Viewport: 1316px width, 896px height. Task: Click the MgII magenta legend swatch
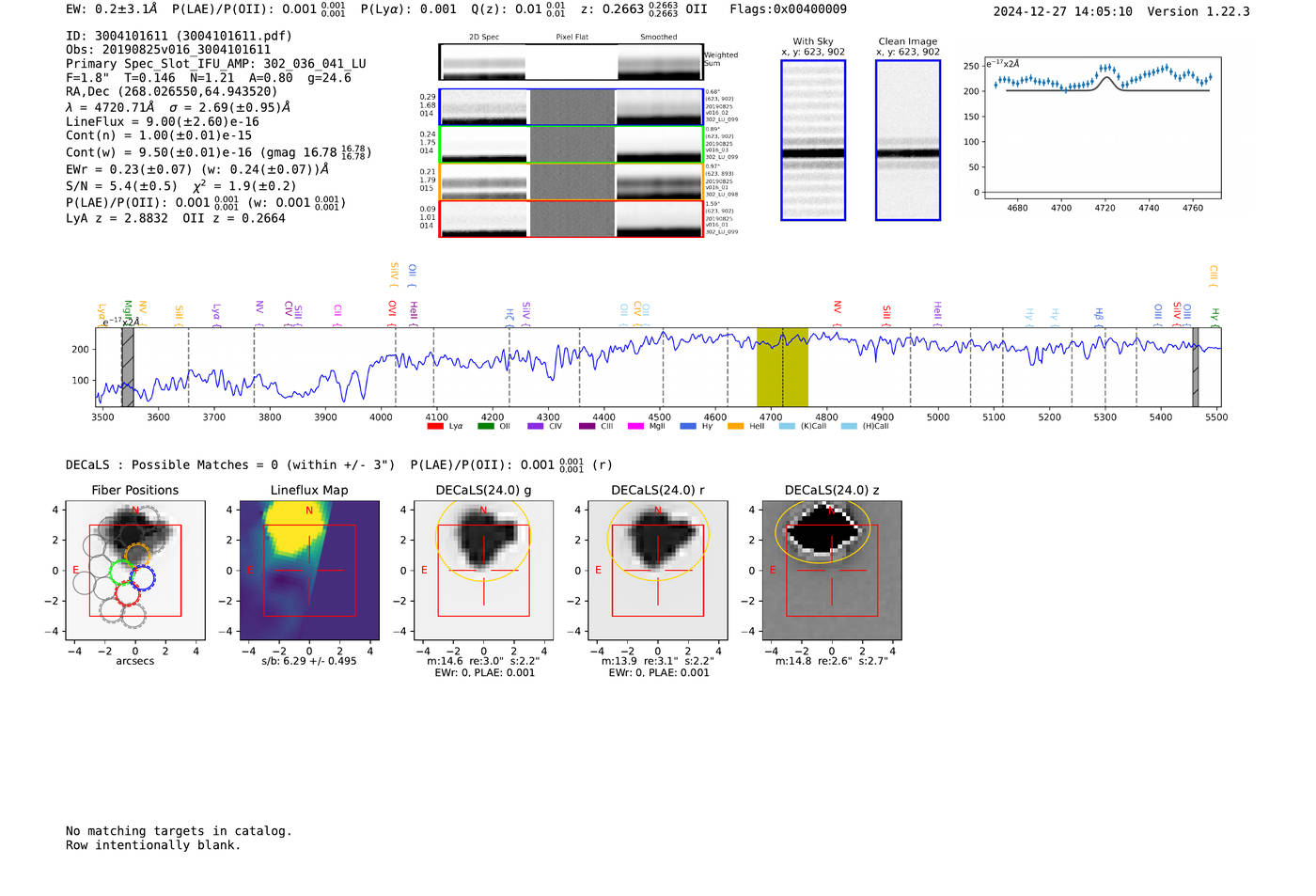tap(636, 427)
